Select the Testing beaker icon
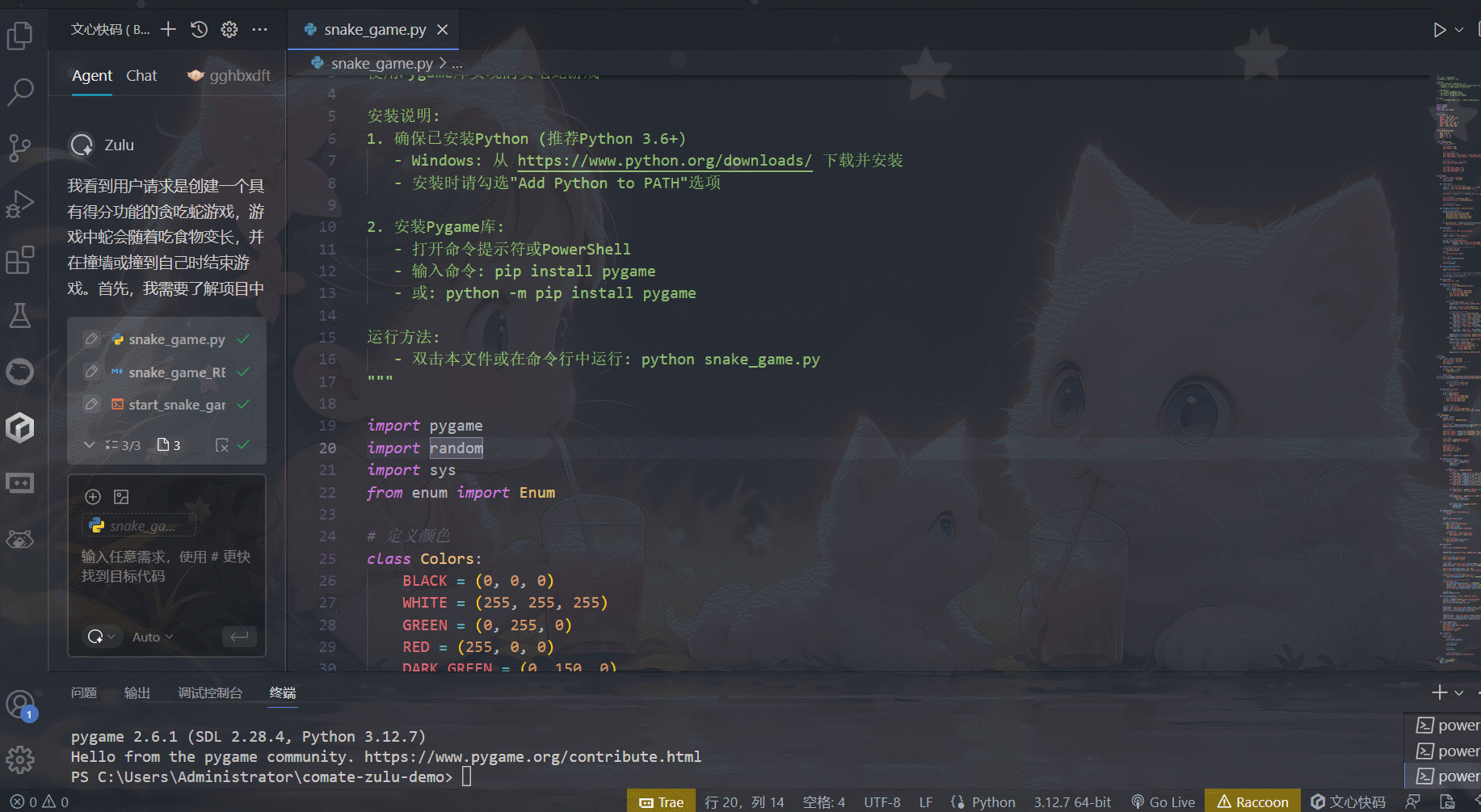This screenshot has width=1481, height=812. point(20,316)
